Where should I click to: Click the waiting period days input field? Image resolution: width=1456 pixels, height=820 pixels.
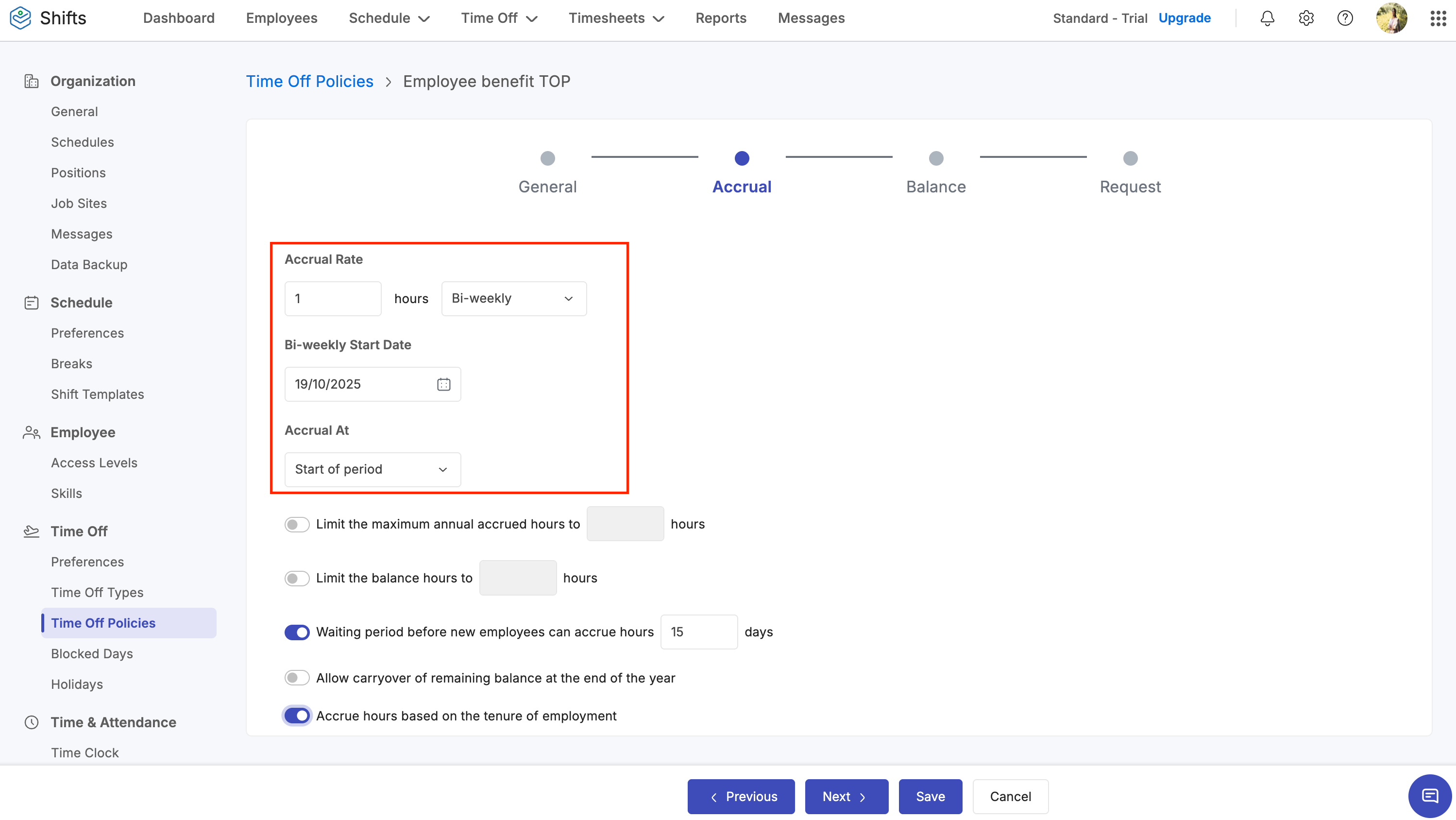pyautogui.click(x=698, y=632)
